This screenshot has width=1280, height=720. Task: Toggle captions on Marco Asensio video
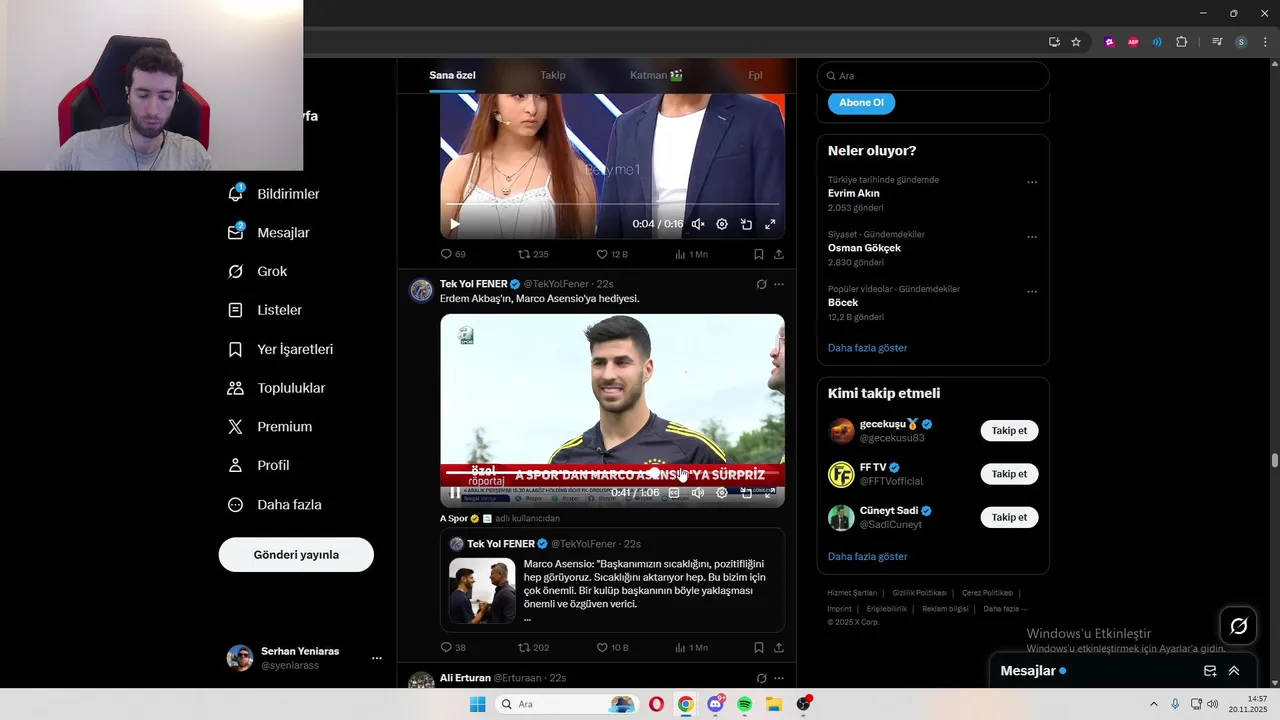pos(674,493)
